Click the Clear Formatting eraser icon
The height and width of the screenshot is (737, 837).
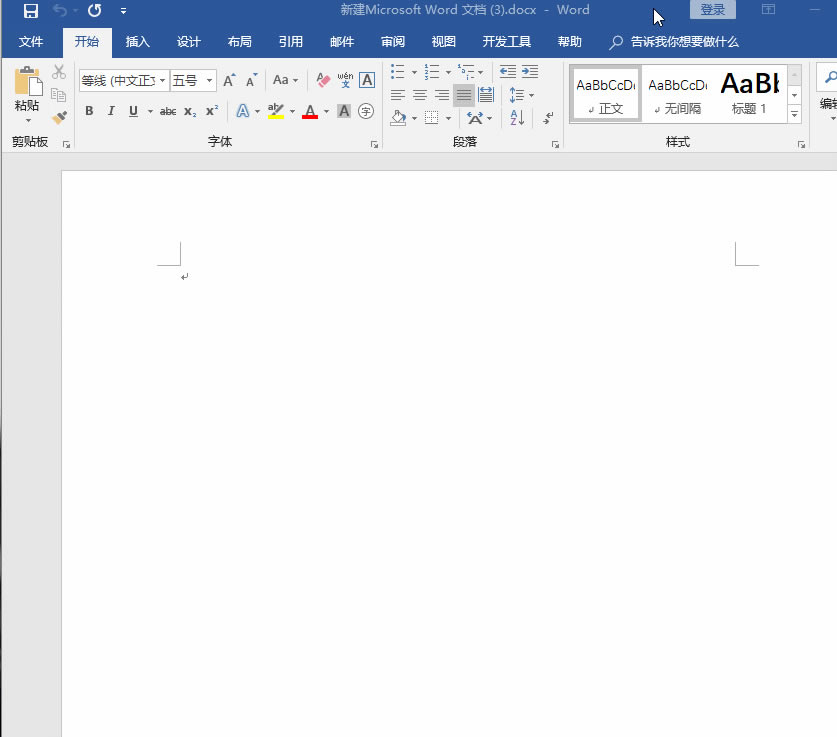(x=322, y=80)
